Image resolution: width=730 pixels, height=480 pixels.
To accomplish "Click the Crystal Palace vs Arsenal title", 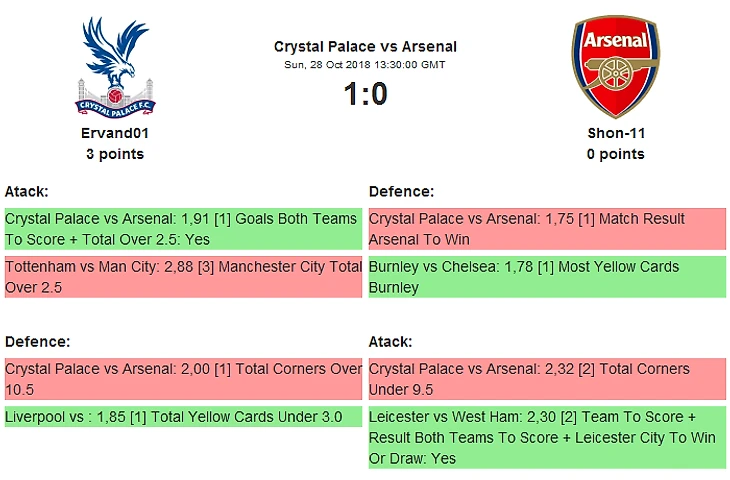I will tap(365, 46).
